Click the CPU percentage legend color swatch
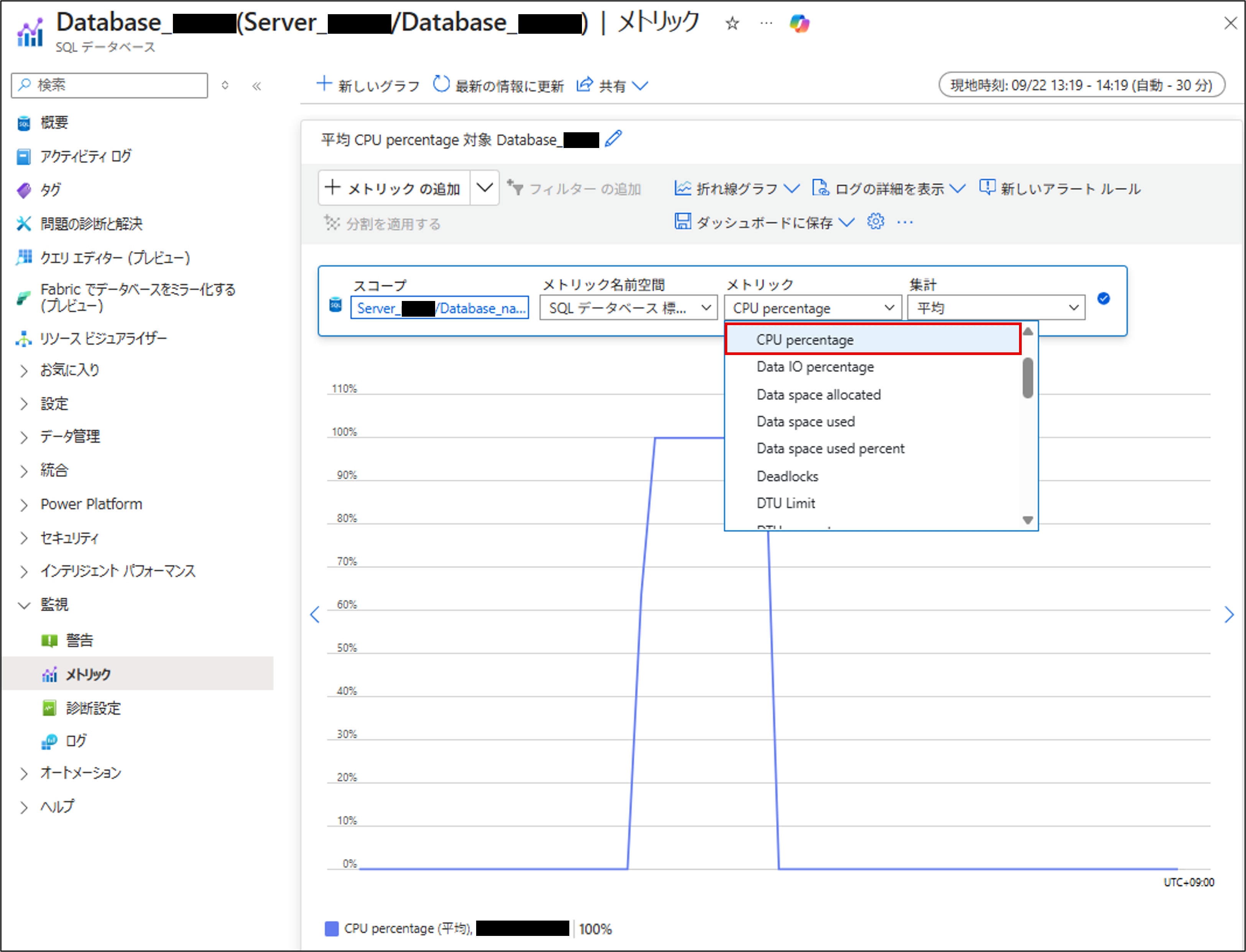Image resolution: width=1246 pixels, height=952 pixels. [332, 928]
